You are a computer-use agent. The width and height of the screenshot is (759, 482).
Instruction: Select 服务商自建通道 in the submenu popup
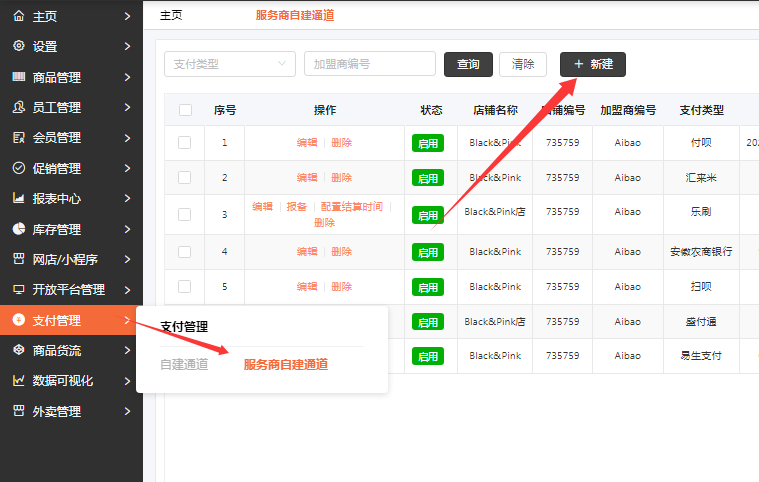[286, 364]
